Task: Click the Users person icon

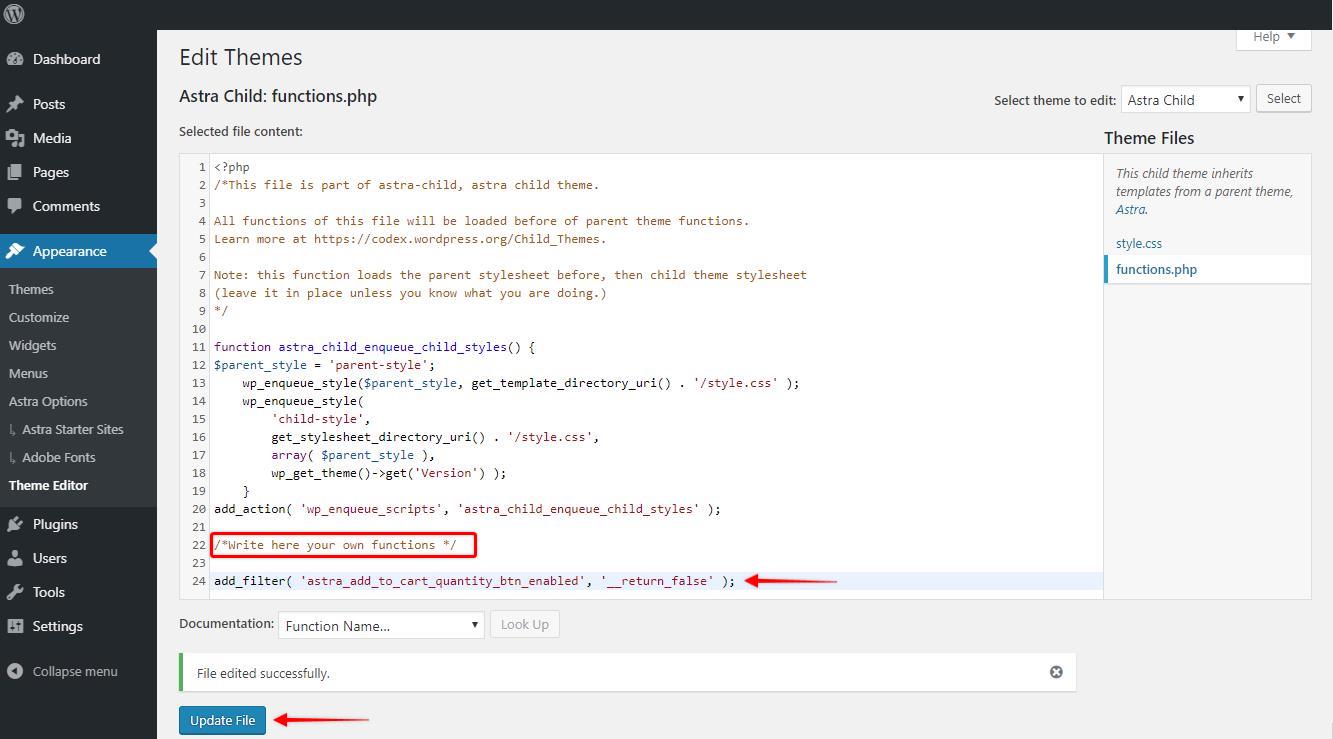Action: (x=15, y=558)
